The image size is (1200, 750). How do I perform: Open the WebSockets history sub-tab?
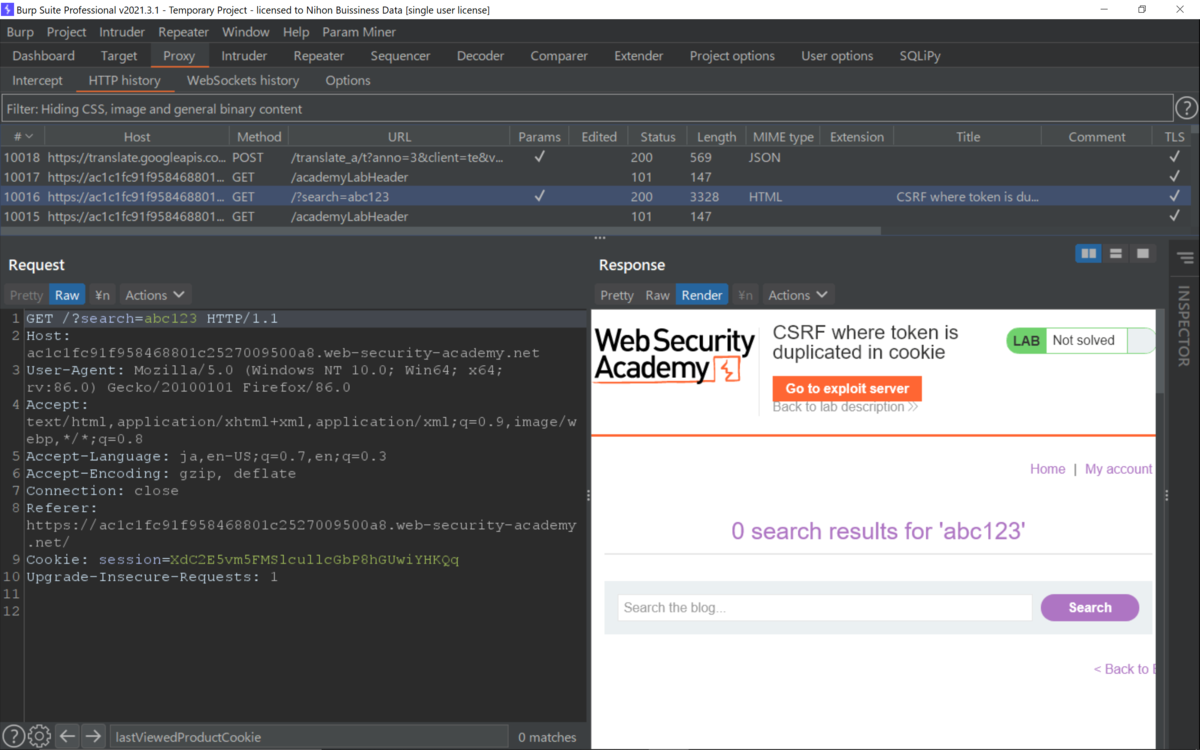(x=243, y=80)
